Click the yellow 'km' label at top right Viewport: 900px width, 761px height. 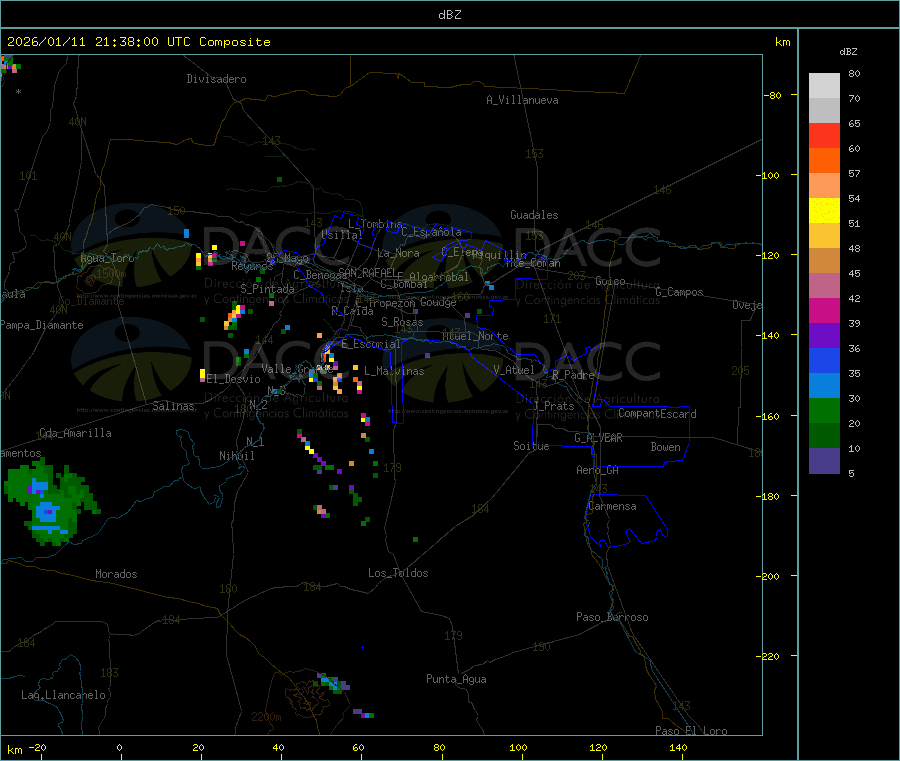point(782,42)
